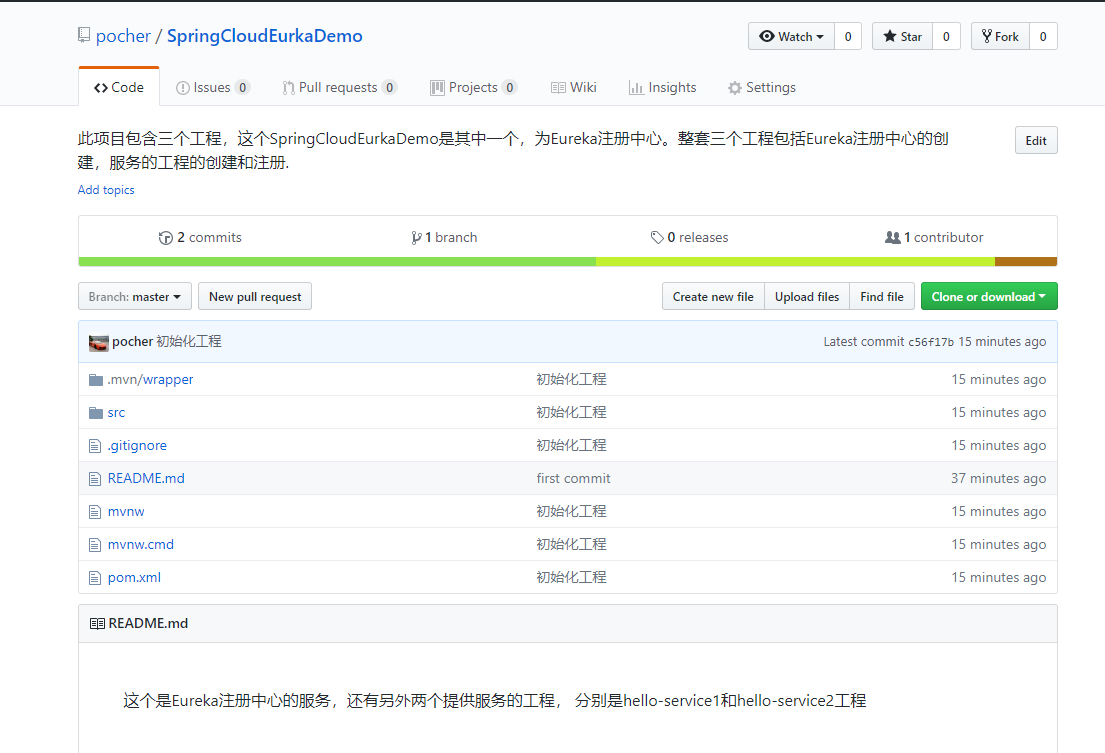Viewport: 1105px width, 753px height.
Task: Click the eye icon in Watch button
Action: (767, 36)
